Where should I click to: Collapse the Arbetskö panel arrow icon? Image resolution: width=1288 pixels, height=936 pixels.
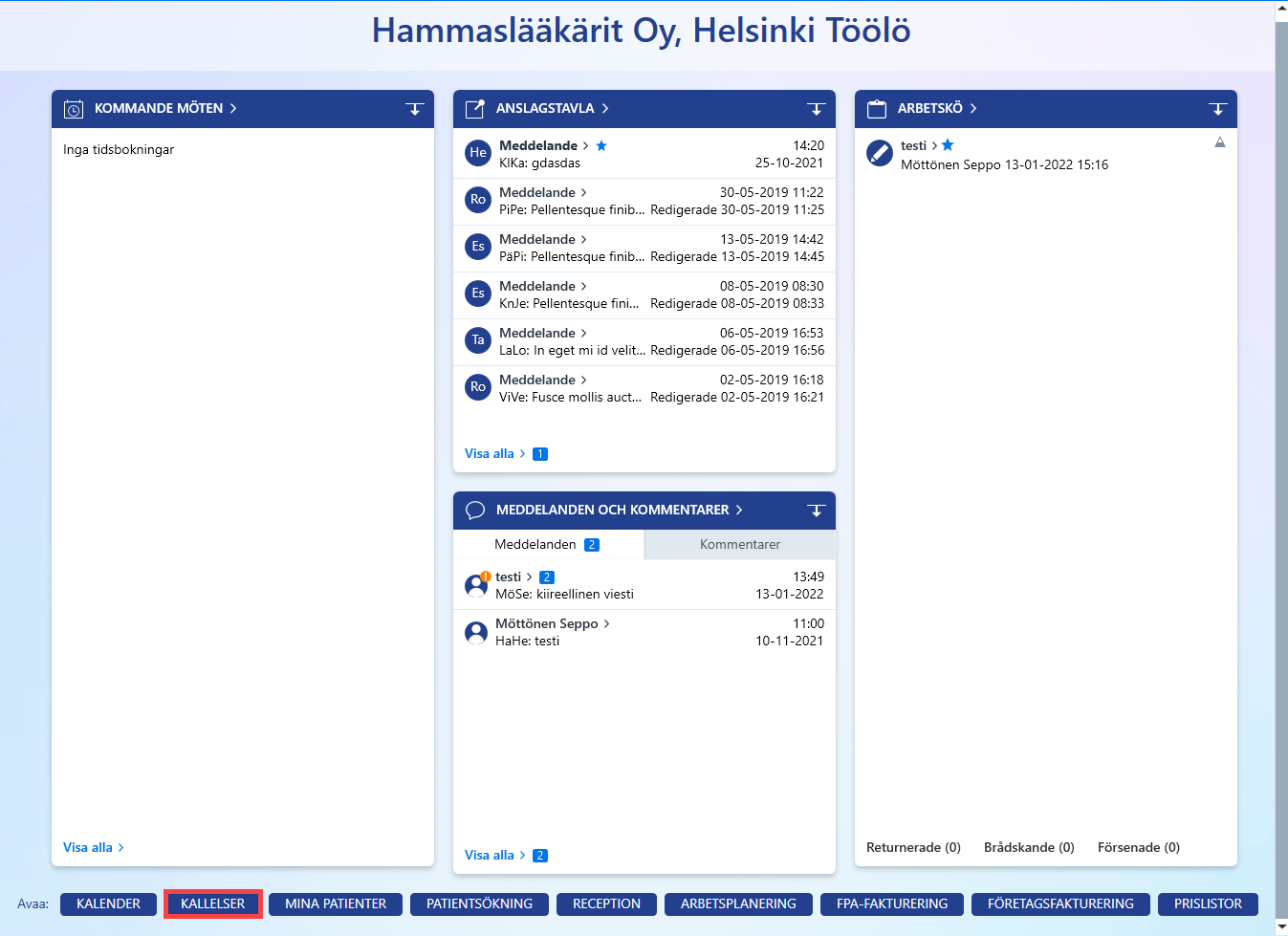coord(1218,109)
